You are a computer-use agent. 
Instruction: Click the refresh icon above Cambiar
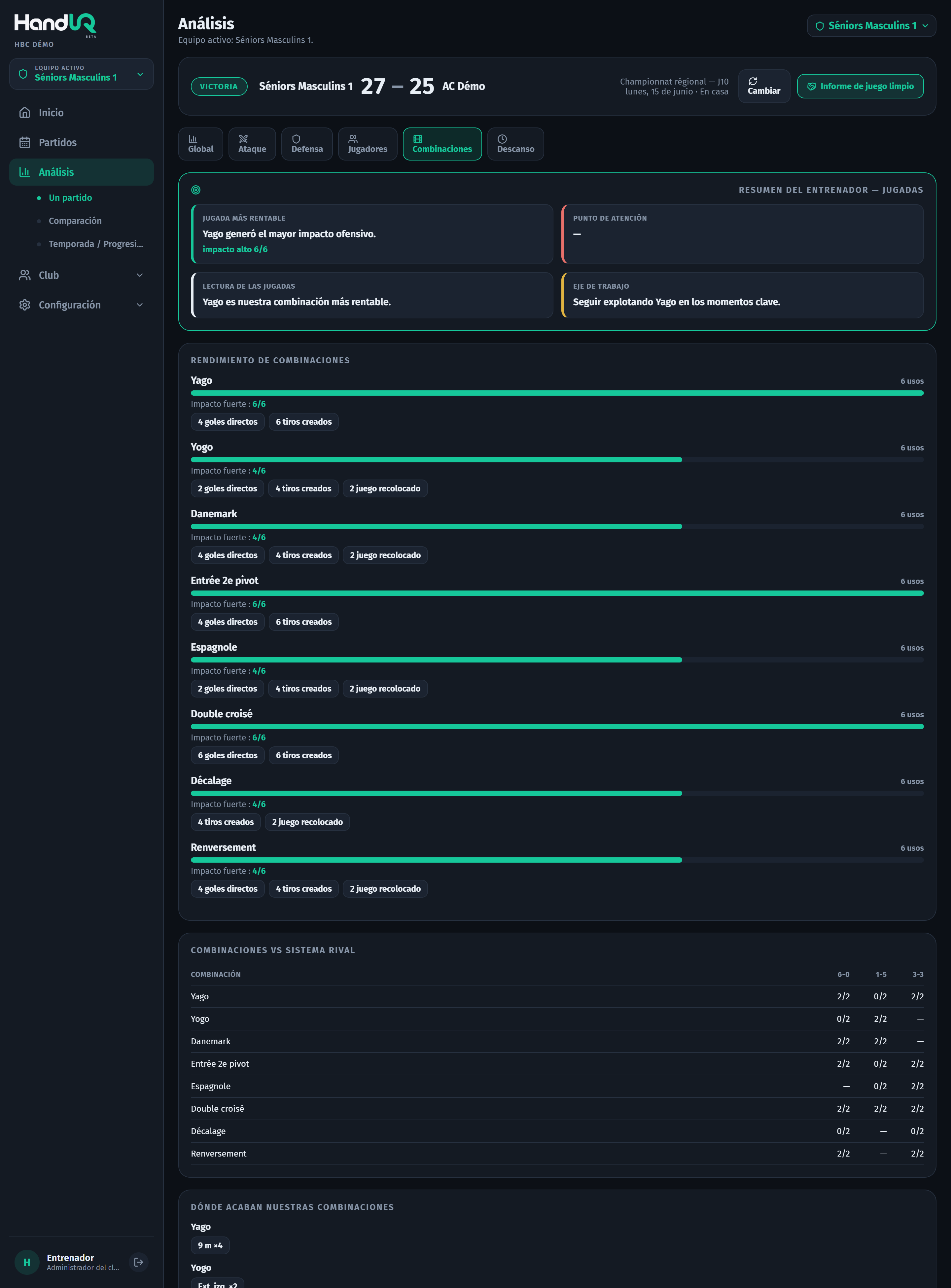click(x=753, y=81)
